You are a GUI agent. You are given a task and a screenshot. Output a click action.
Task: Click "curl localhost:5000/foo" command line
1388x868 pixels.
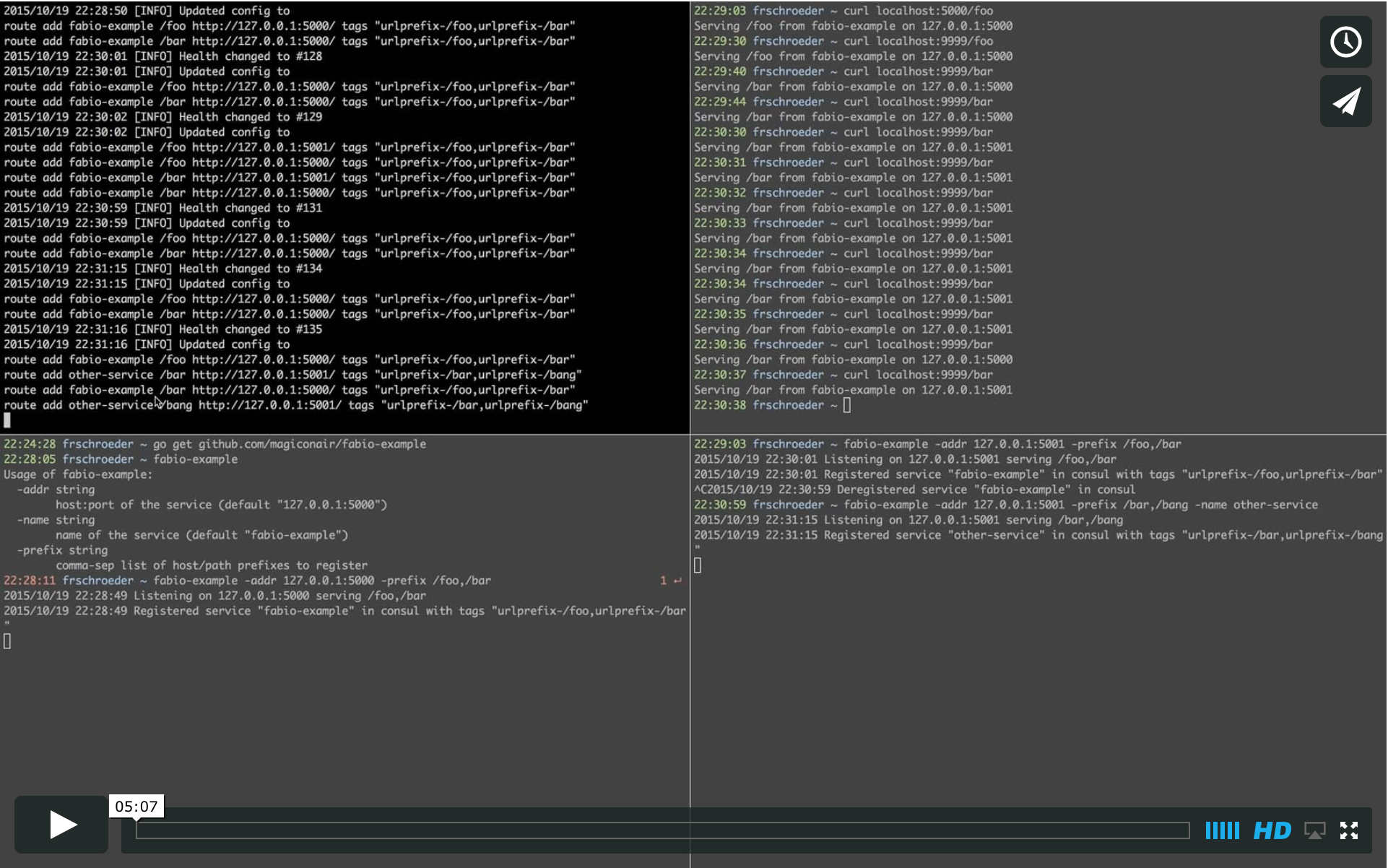click(843, 11)
